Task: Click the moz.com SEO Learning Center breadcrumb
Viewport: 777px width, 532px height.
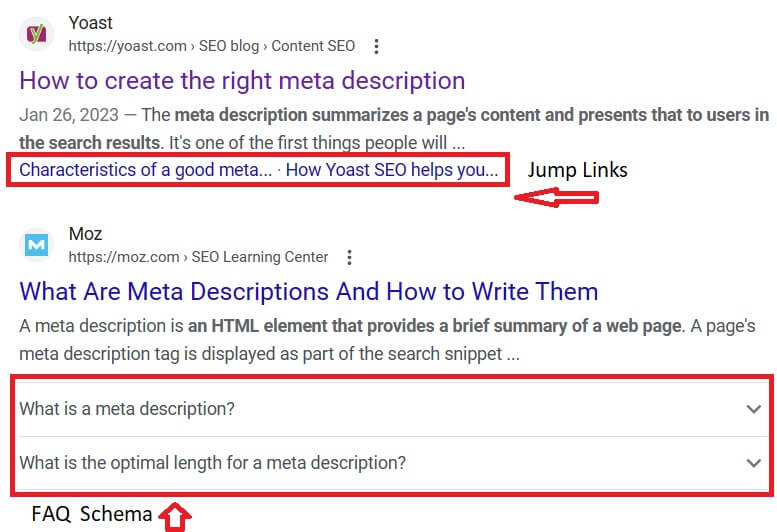Action: click(198, 257)
